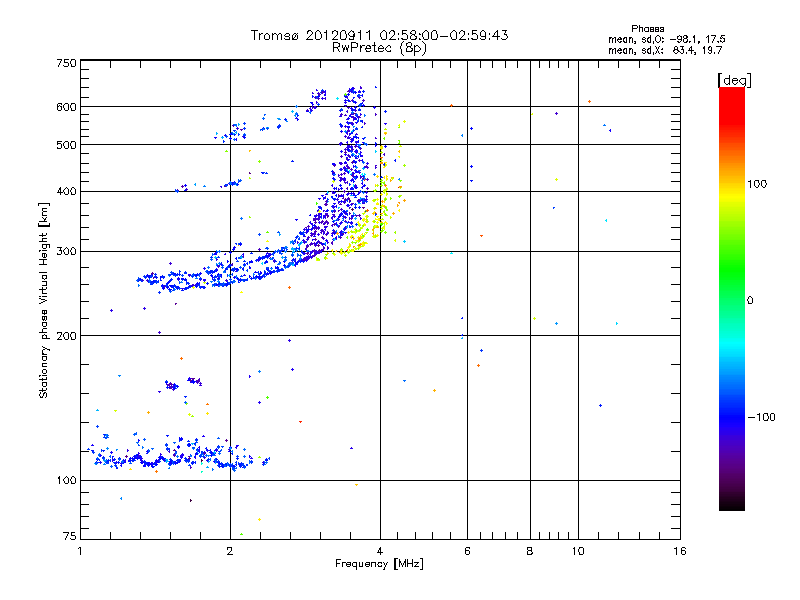
Task: Click the 'Stationary phase Virtual Height [km]' axis label
Action: coord(44,301)
